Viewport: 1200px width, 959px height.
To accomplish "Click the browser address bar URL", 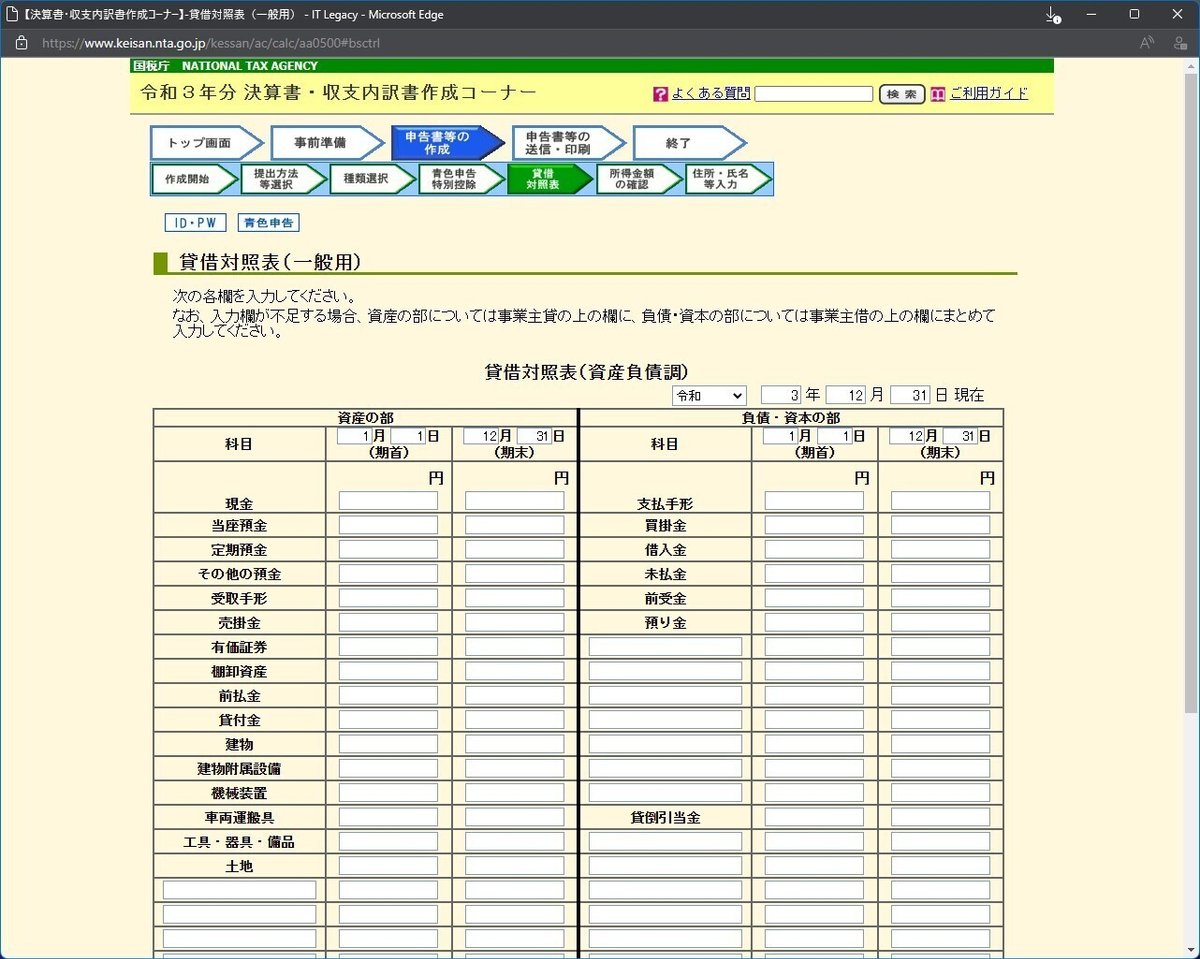I will pyautogui.click(x=211, y=43).
